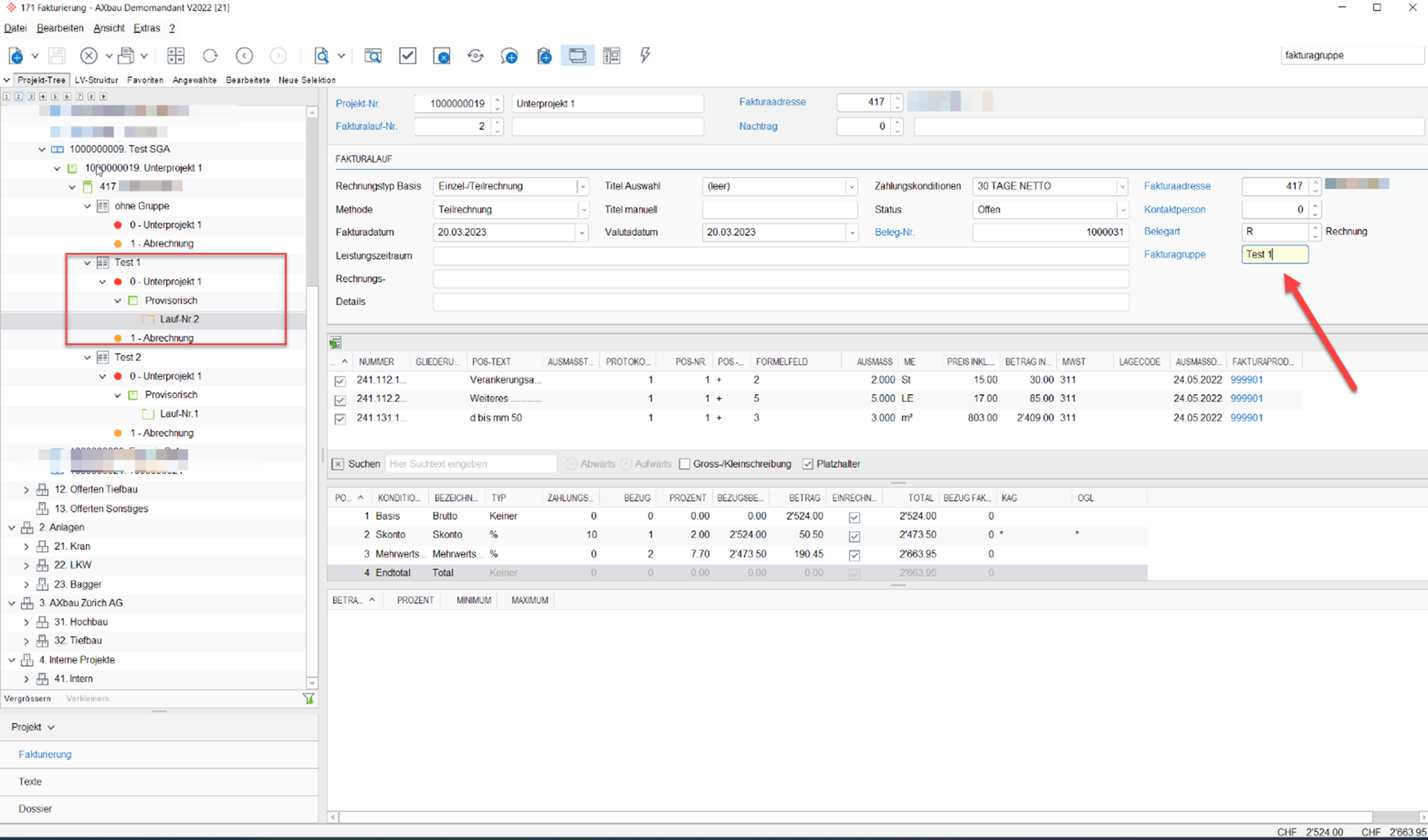1428x840 pixels.
Task: Select the Abwärts search direction radio
Action: 571,464
